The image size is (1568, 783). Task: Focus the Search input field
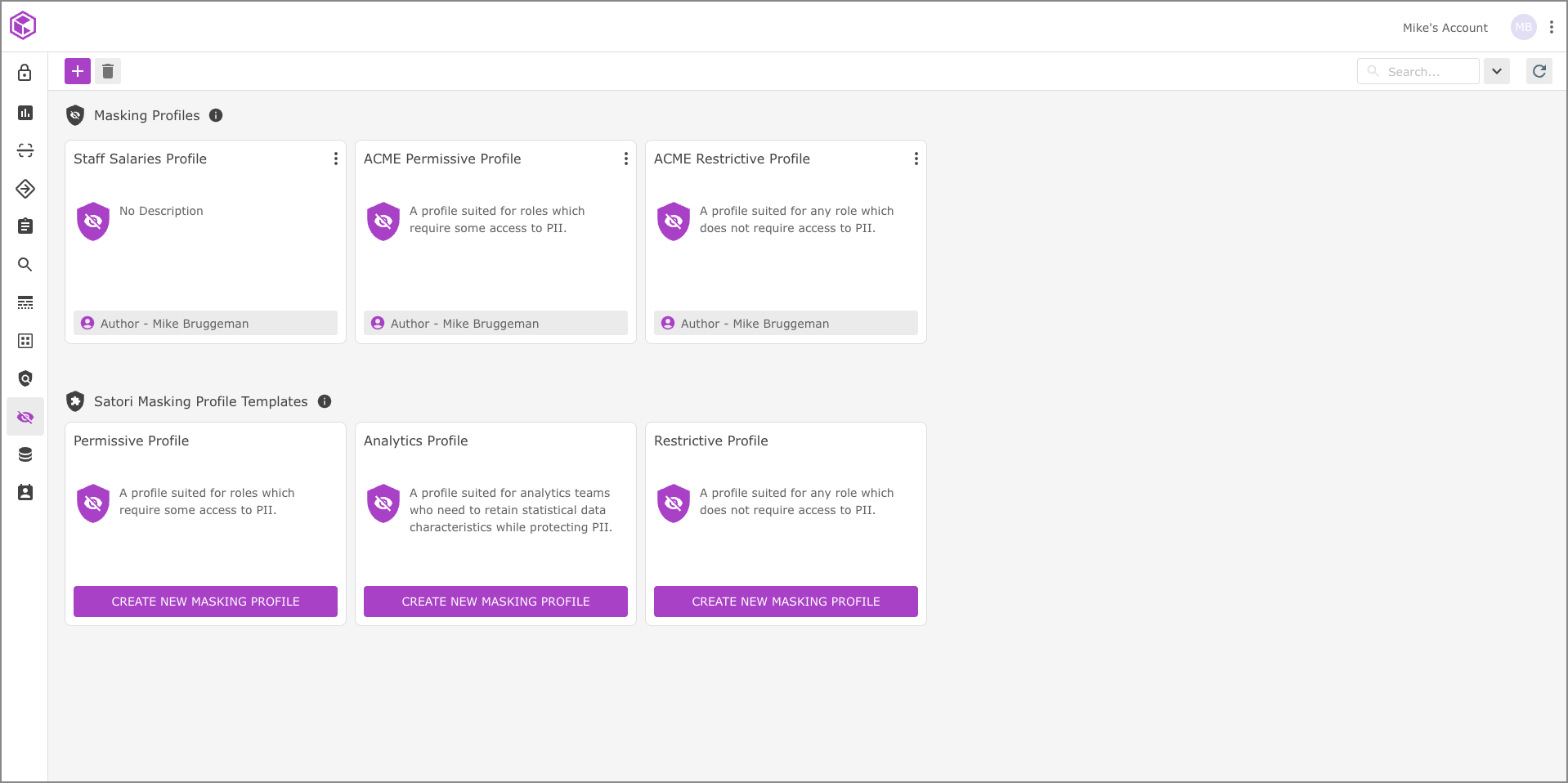tap(1418, 71)
